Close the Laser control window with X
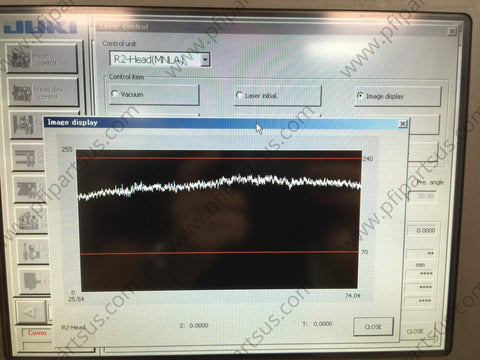The image size is (480, 360). point(452,32)
